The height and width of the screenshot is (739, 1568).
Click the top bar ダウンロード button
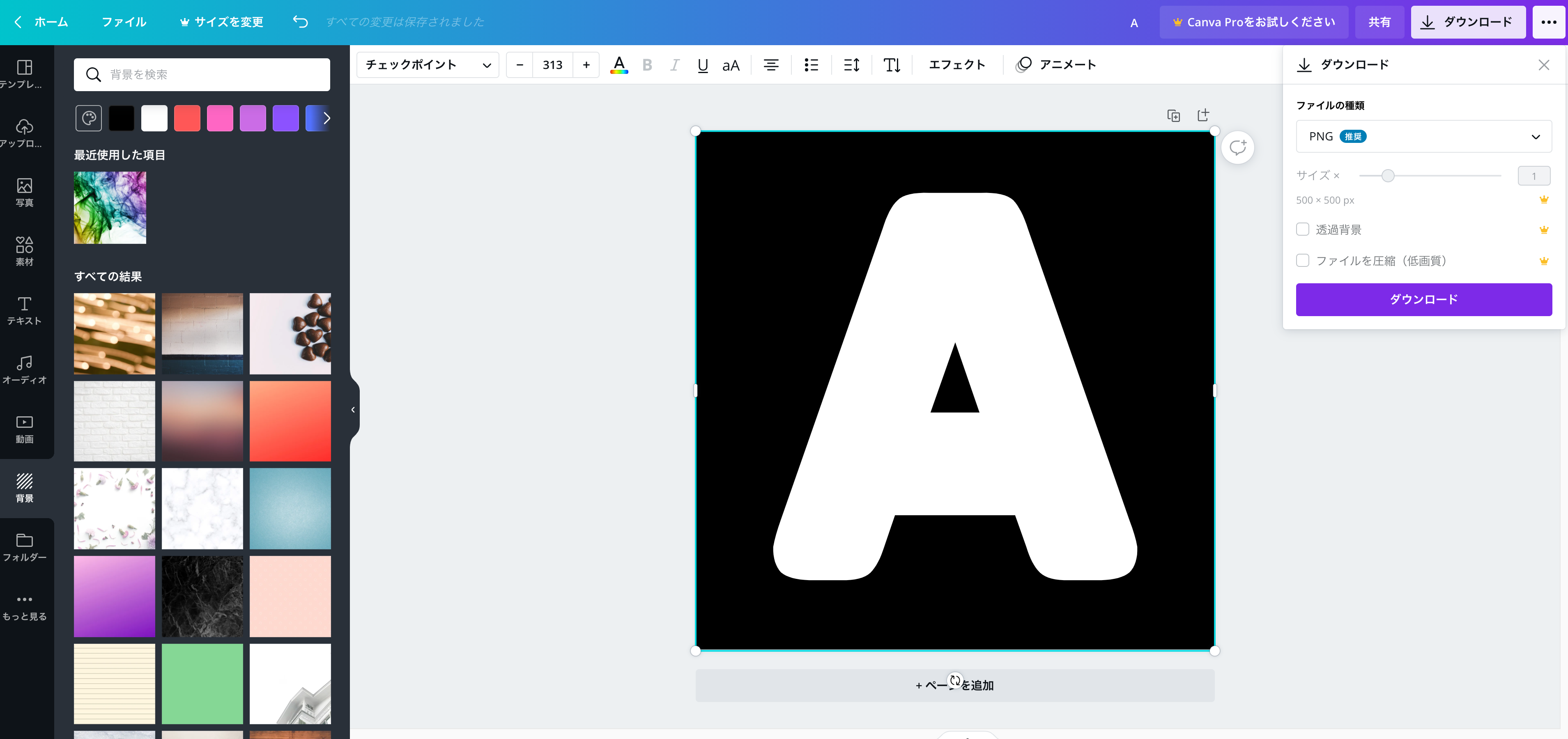point(1467,22)
